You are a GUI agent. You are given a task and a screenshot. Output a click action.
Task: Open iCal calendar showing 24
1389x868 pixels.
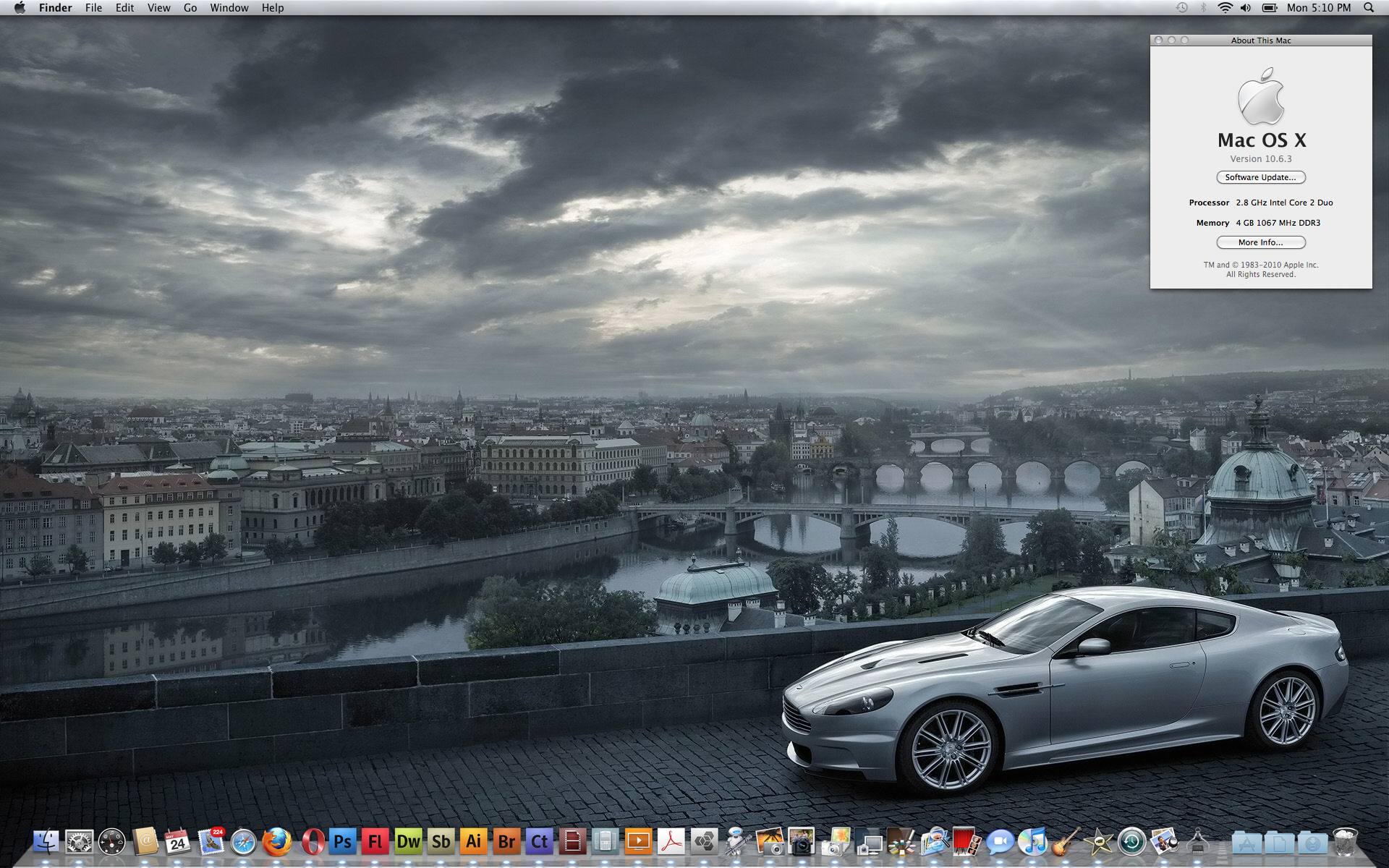point(177,842)
